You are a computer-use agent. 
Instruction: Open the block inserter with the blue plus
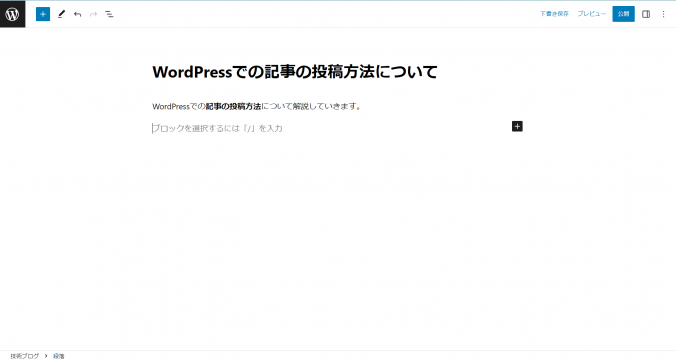[43, 14]
